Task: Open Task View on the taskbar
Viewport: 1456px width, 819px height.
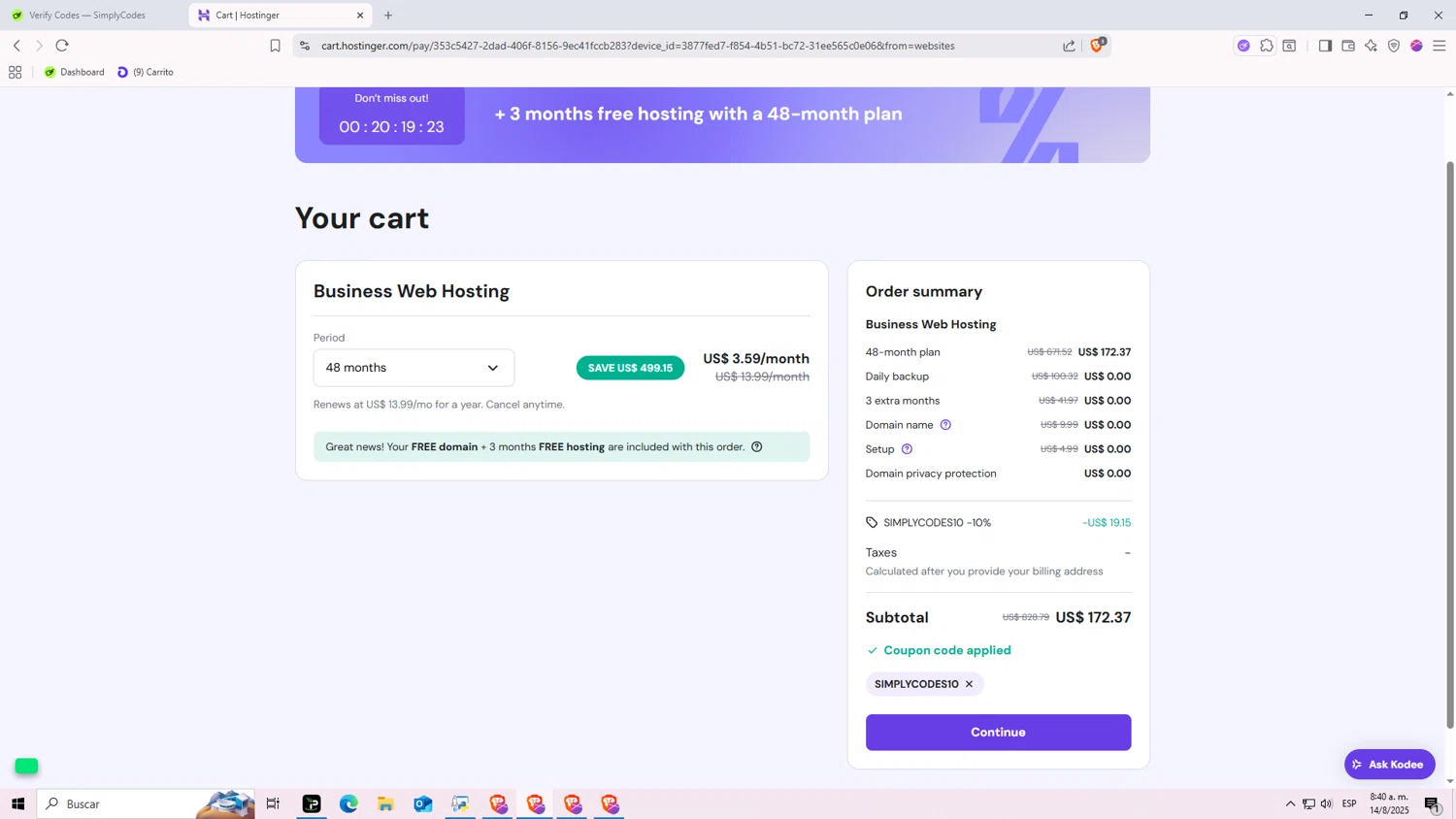Action: (x=273, y=803)
